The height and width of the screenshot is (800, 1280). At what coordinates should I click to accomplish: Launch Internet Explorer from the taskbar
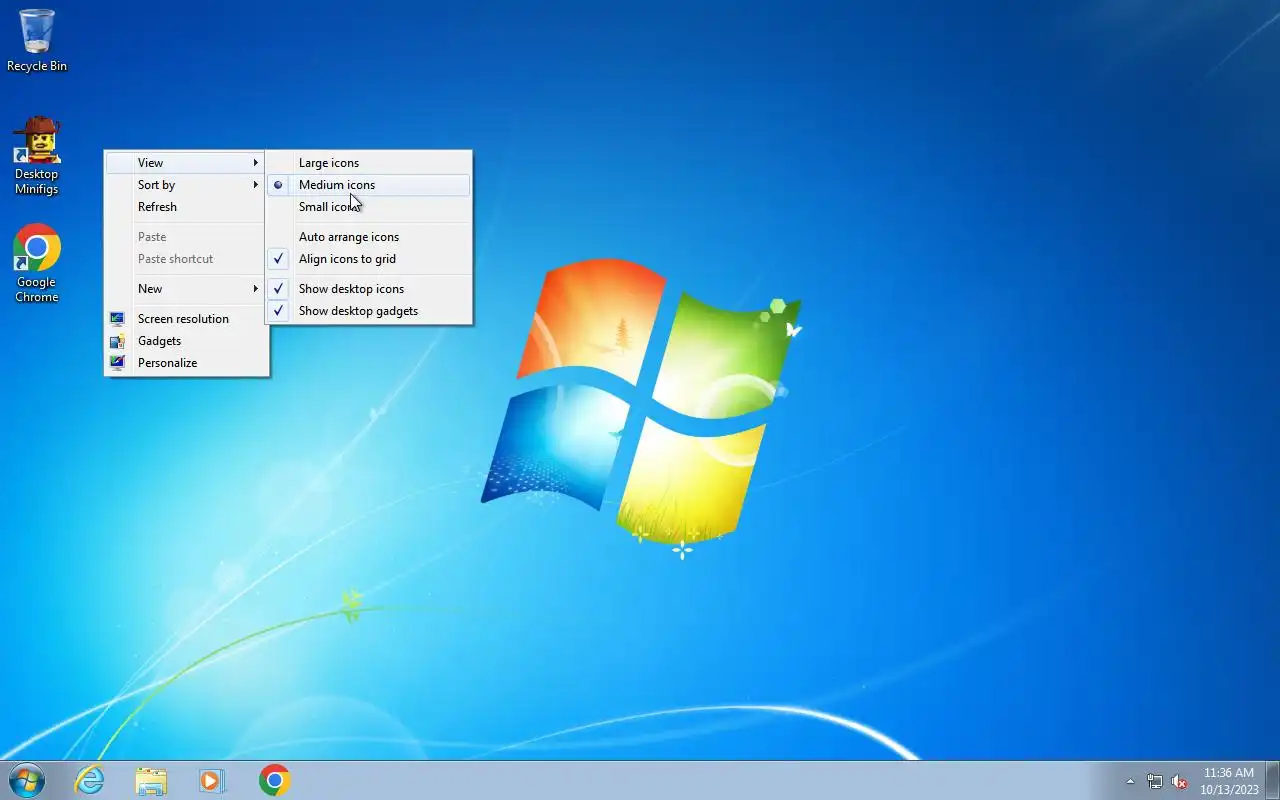coord(90,780)
